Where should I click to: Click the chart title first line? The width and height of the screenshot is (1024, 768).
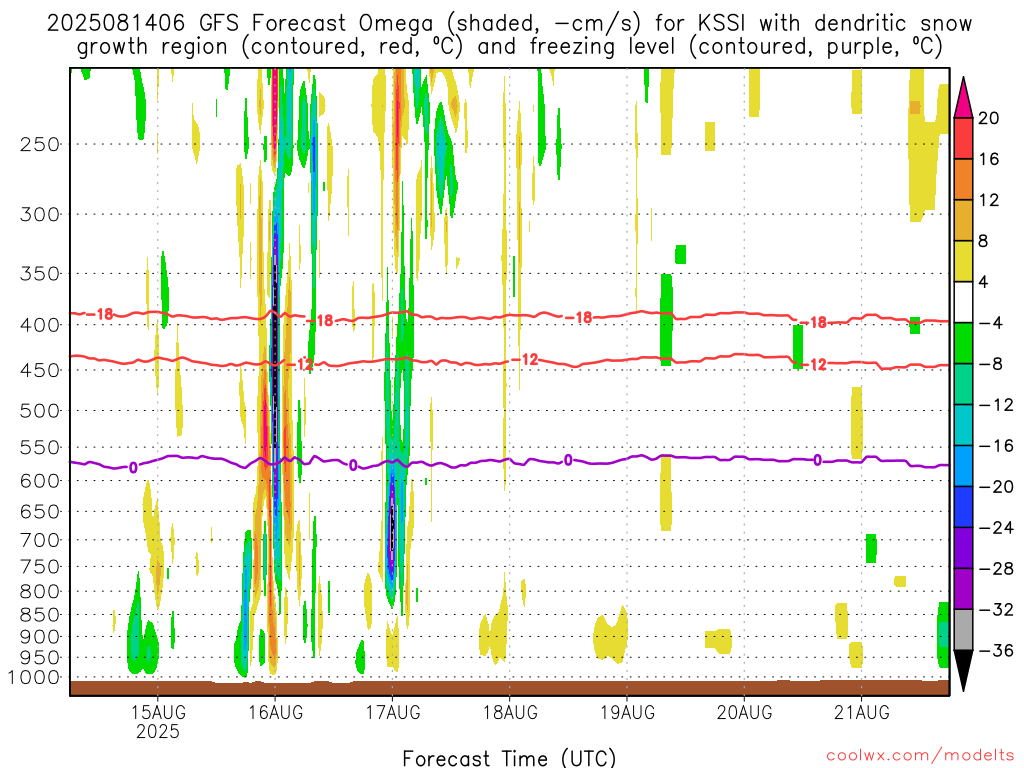[x=509, y=24]
